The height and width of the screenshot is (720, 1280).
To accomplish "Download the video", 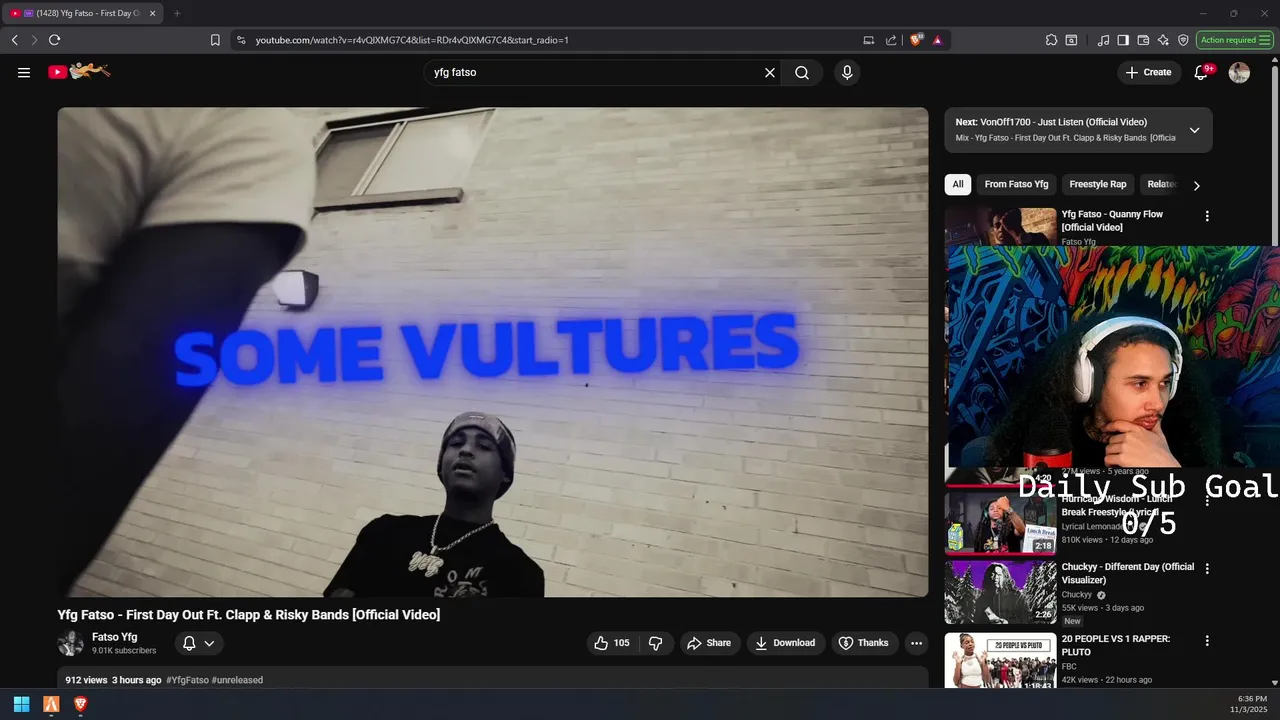I will coord(785,643).
